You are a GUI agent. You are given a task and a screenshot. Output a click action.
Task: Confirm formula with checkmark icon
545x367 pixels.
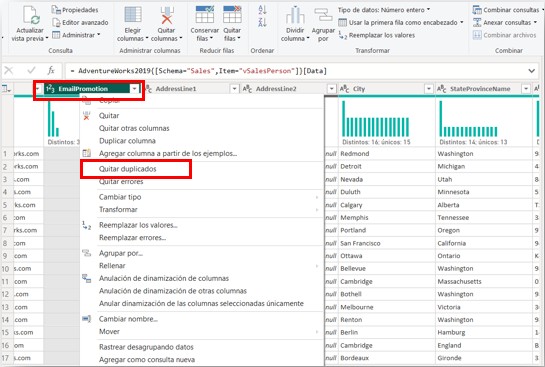click(x=31, y=71)
